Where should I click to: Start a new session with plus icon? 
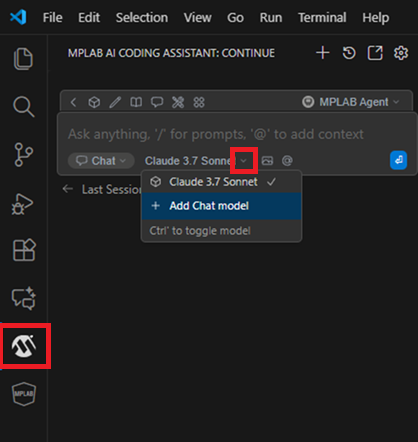[x=322, y=53]
